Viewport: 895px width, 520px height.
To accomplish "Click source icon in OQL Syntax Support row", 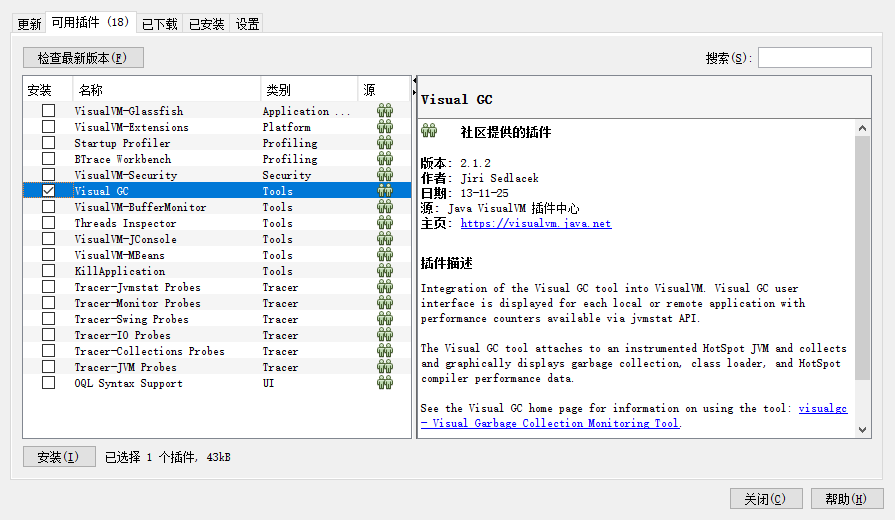I will click(385, 382).
